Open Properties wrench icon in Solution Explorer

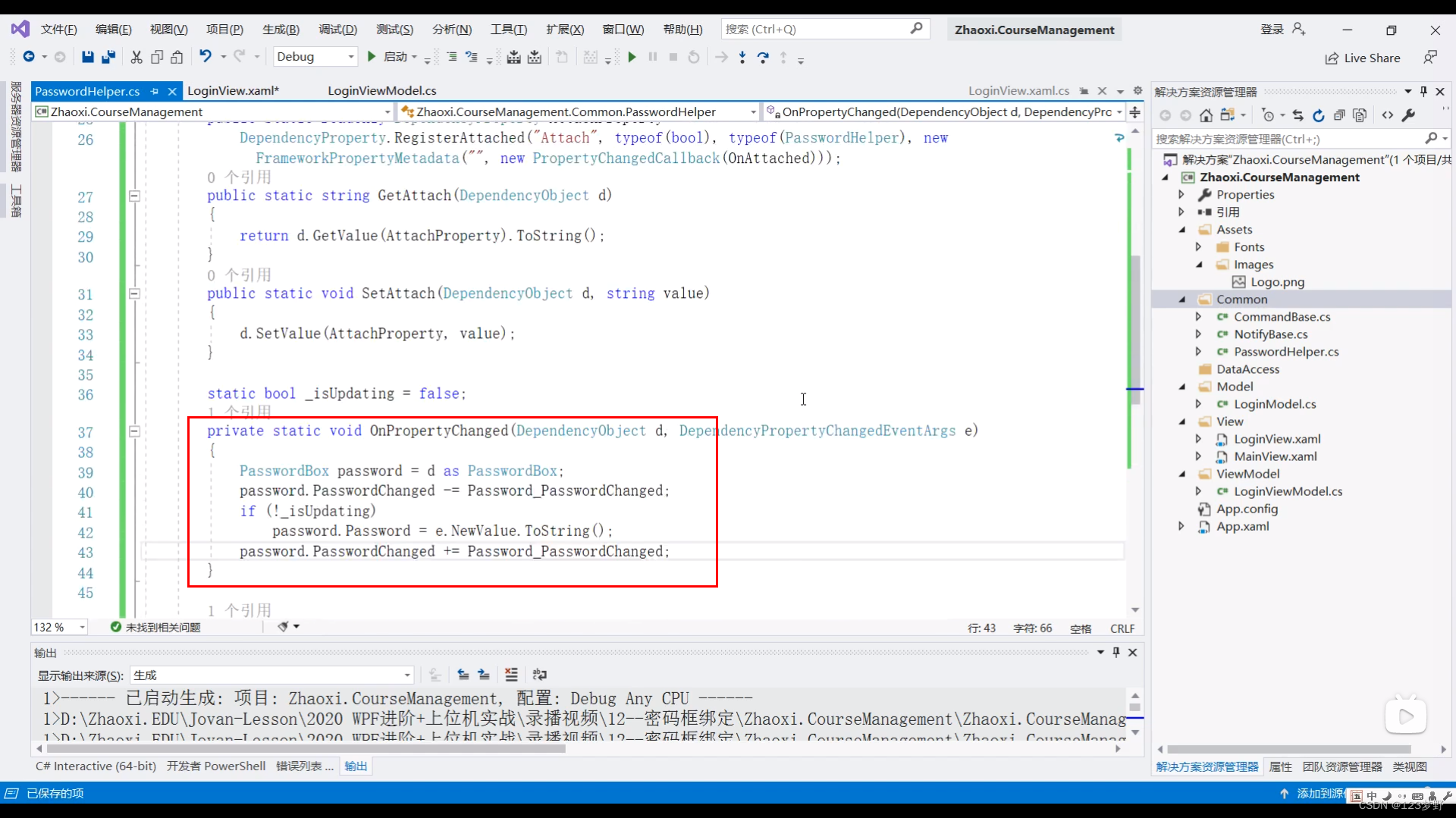click(1408, 115)
